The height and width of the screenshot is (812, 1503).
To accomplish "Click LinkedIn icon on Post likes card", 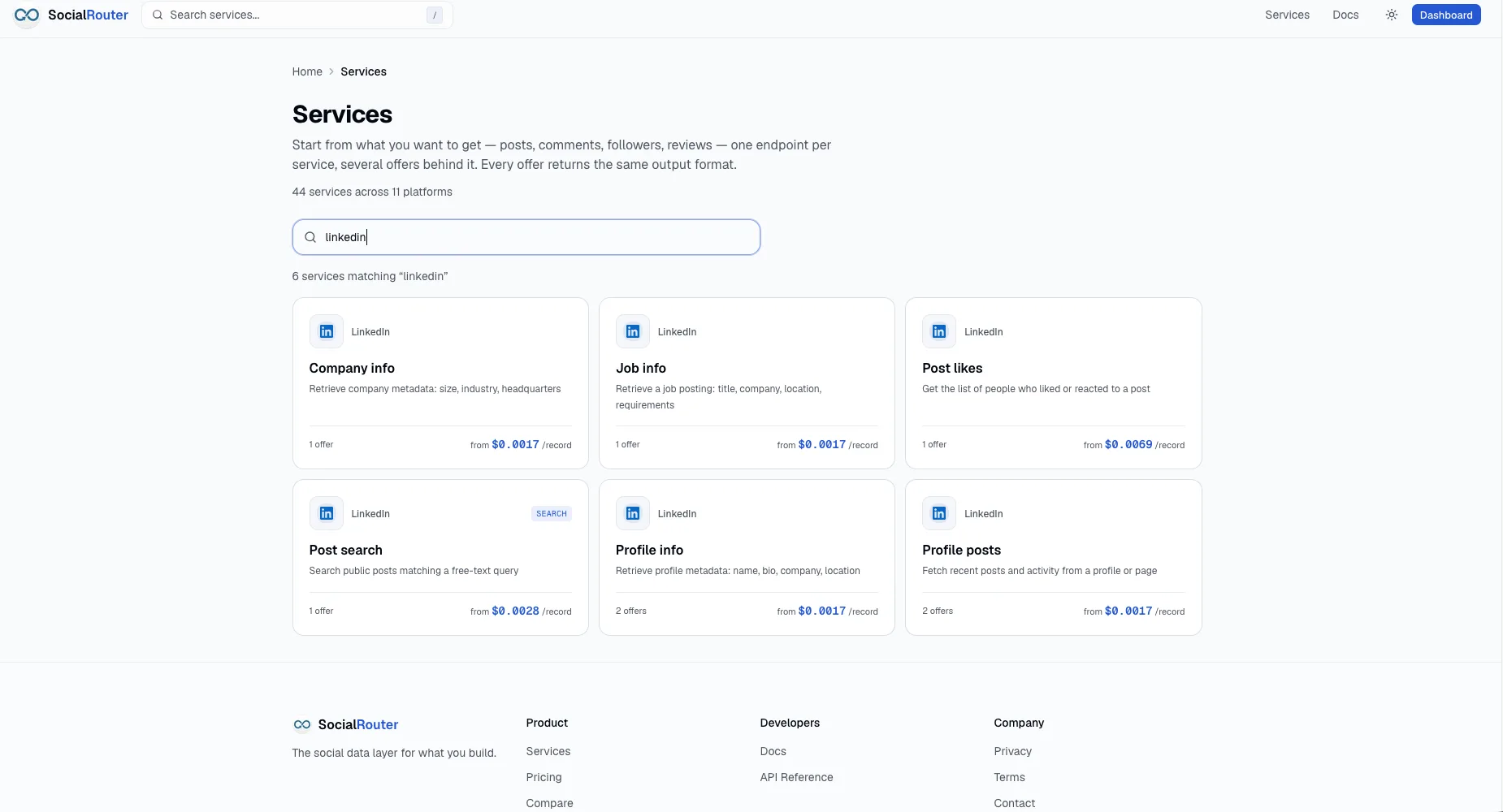I will [939, 331].
